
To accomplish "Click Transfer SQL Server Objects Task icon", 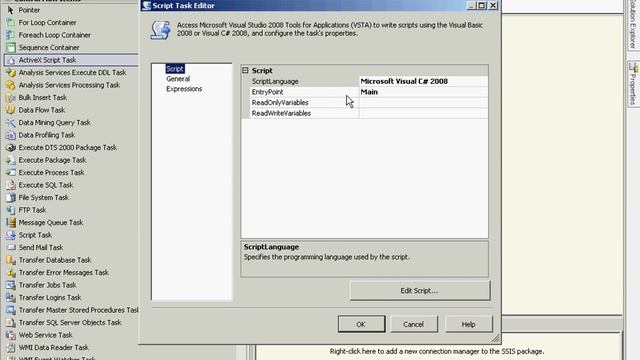I will tap(11, 322).
